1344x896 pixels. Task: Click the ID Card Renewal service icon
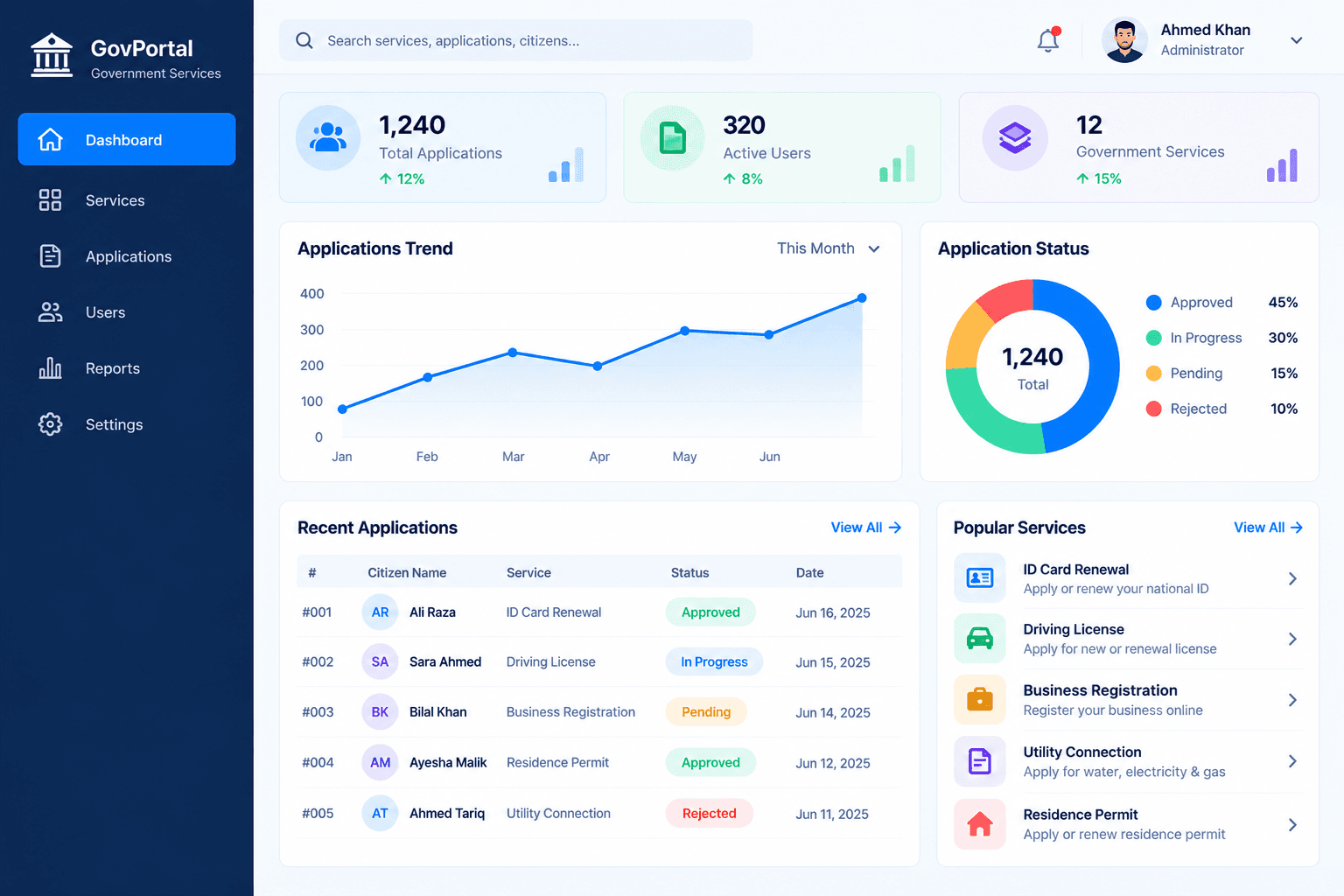point(980,577)
